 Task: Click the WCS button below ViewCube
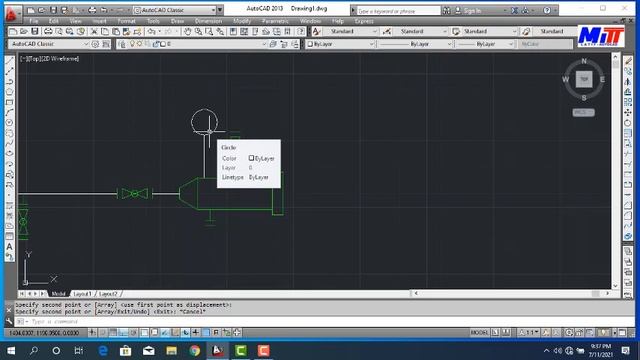583,112
